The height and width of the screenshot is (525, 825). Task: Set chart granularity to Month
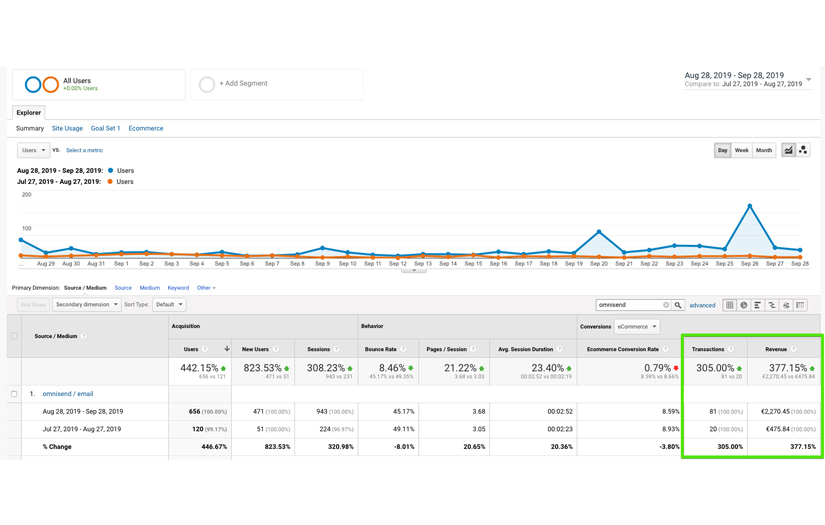[x=763, y=150]
